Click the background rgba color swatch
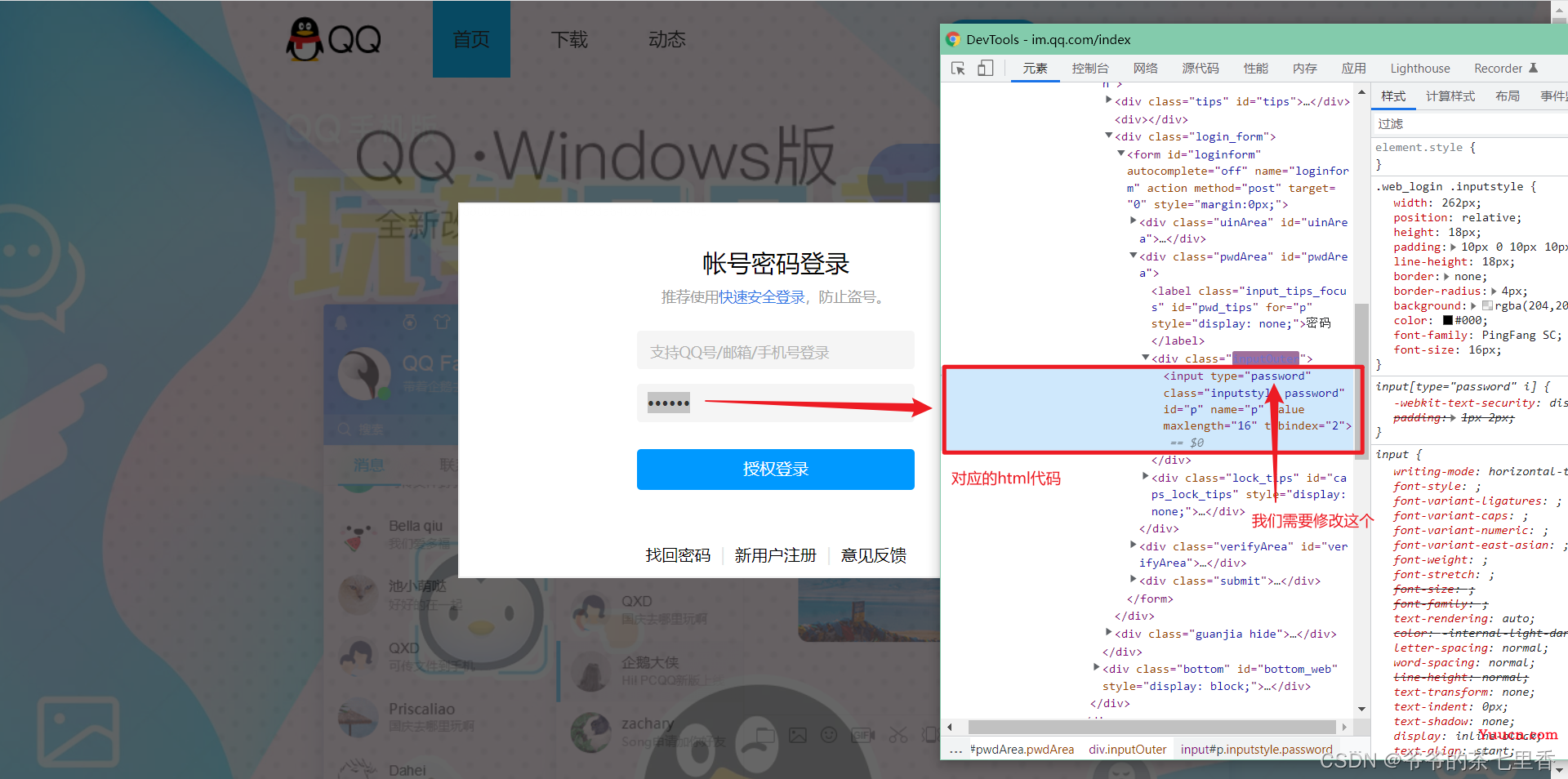 [1488, 306]
